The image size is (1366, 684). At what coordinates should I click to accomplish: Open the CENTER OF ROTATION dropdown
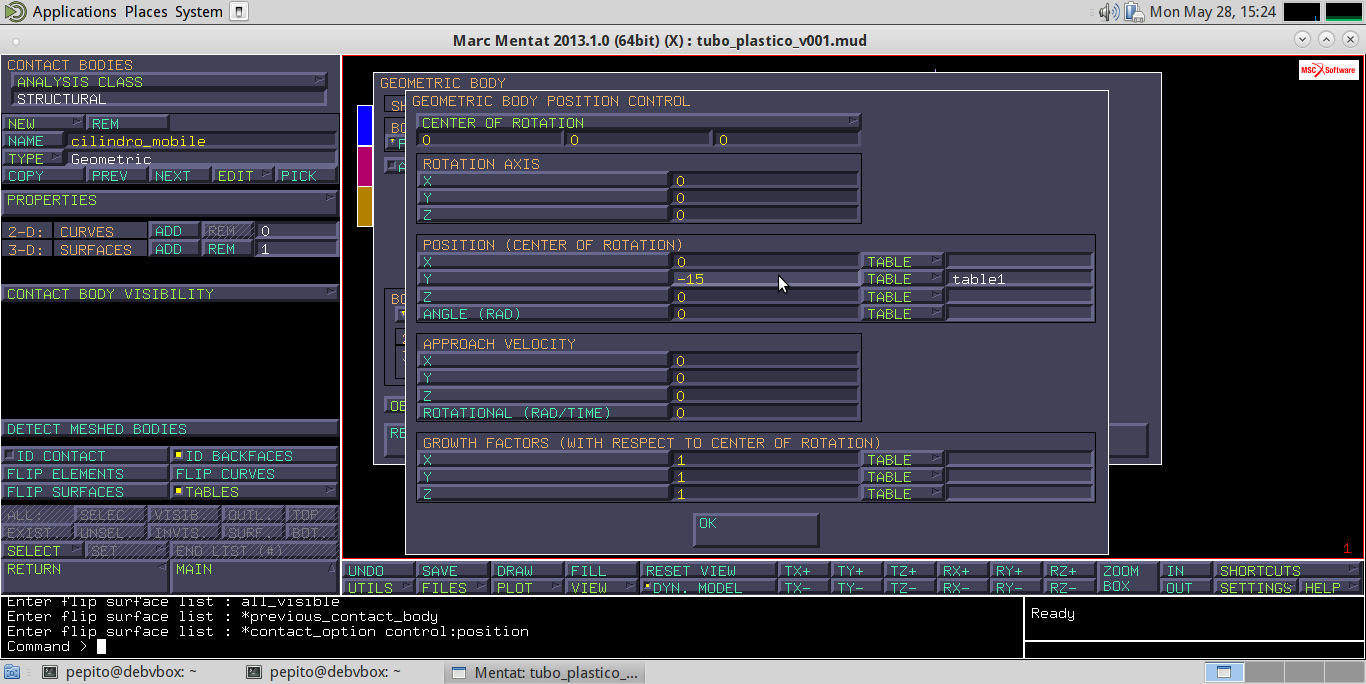639,123
